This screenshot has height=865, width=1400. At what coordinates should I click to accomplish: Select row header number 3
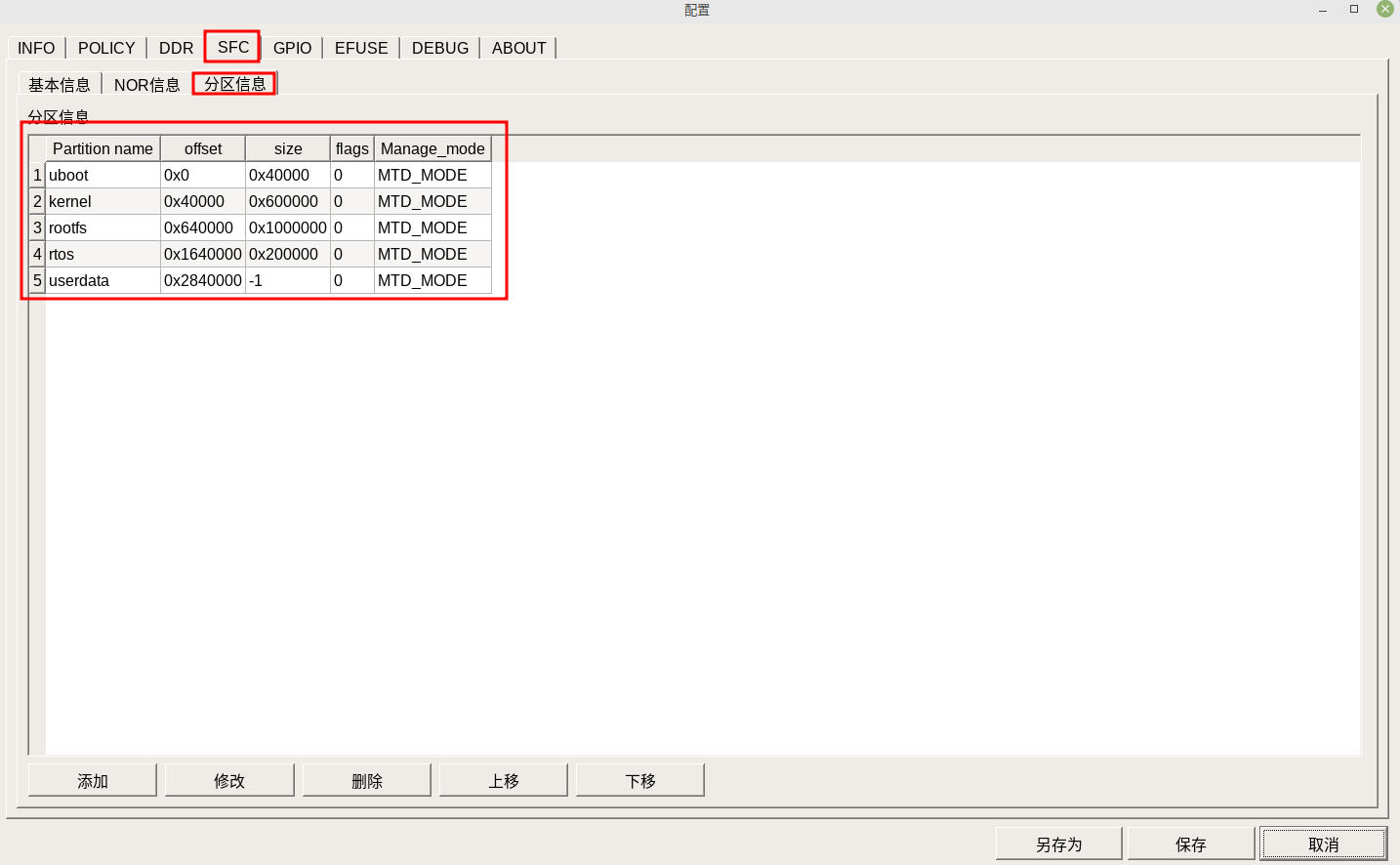(37, 227)
